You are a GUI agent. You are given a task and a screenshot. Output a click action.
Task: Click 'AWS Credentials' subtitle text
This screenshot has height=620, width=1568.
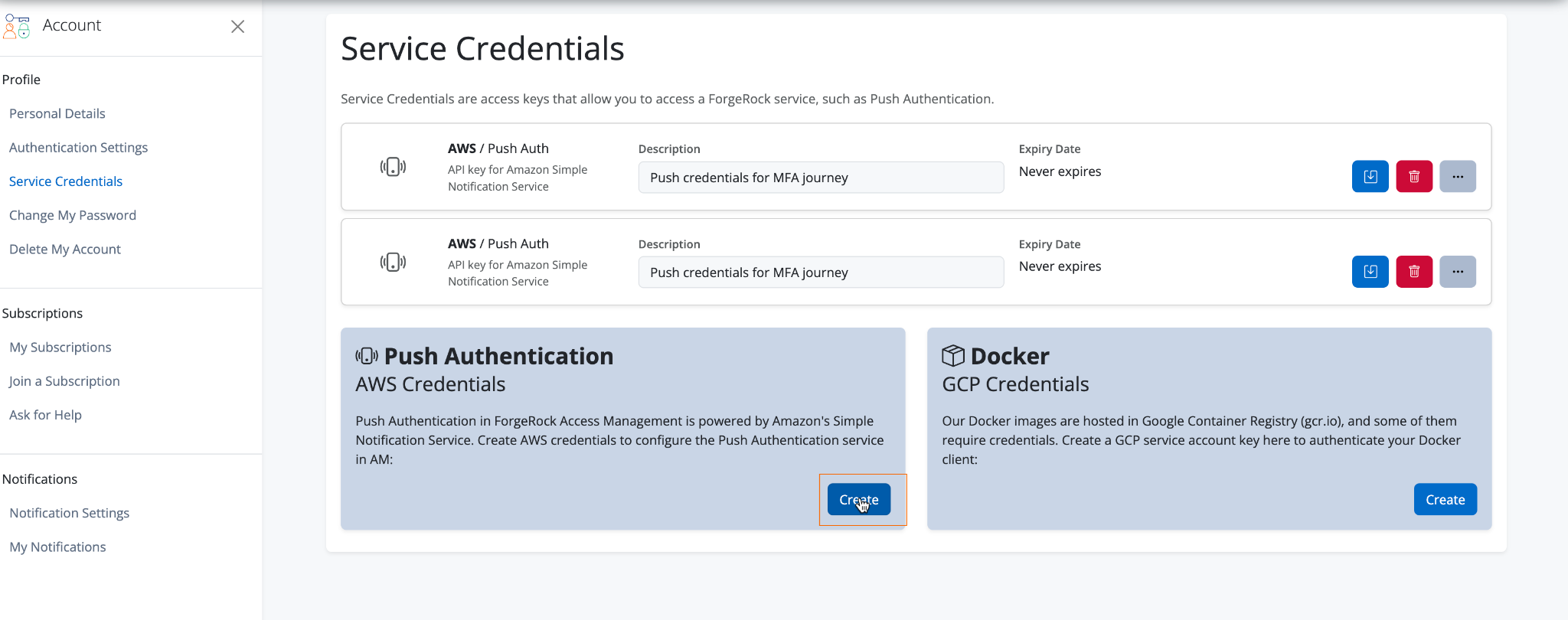[x=430, y=384]
